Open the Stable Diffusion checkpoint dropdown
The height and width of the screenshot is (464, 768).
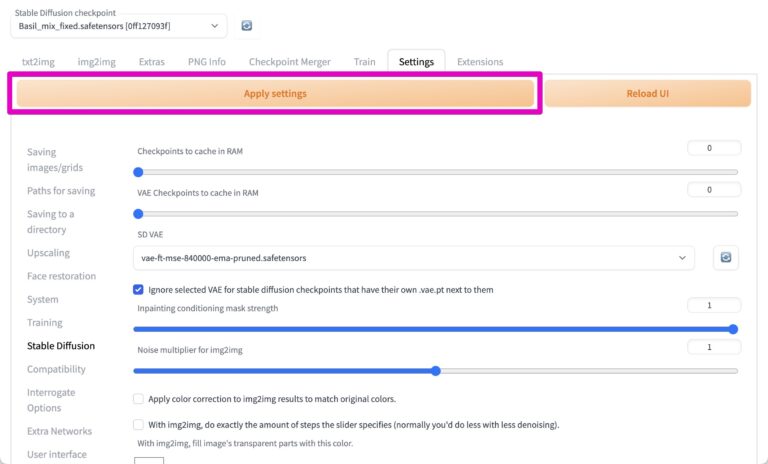(120, 26)
